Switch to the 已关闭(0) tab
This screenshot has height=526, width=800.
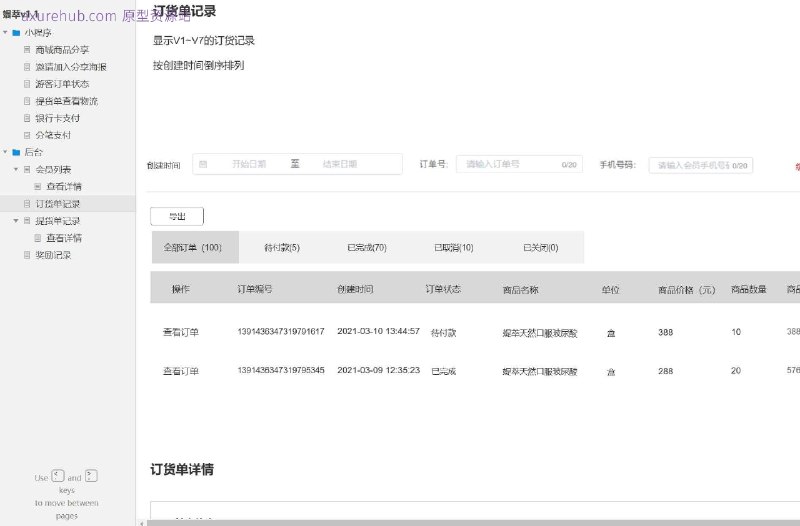click(540, 247)
